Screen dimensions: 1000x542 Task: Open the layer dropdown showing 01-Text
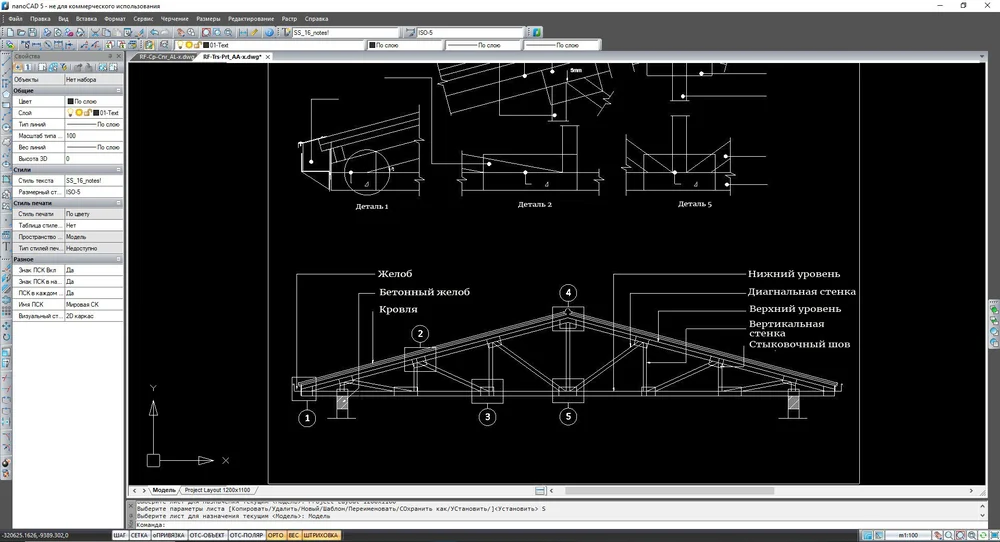[270, 45]
